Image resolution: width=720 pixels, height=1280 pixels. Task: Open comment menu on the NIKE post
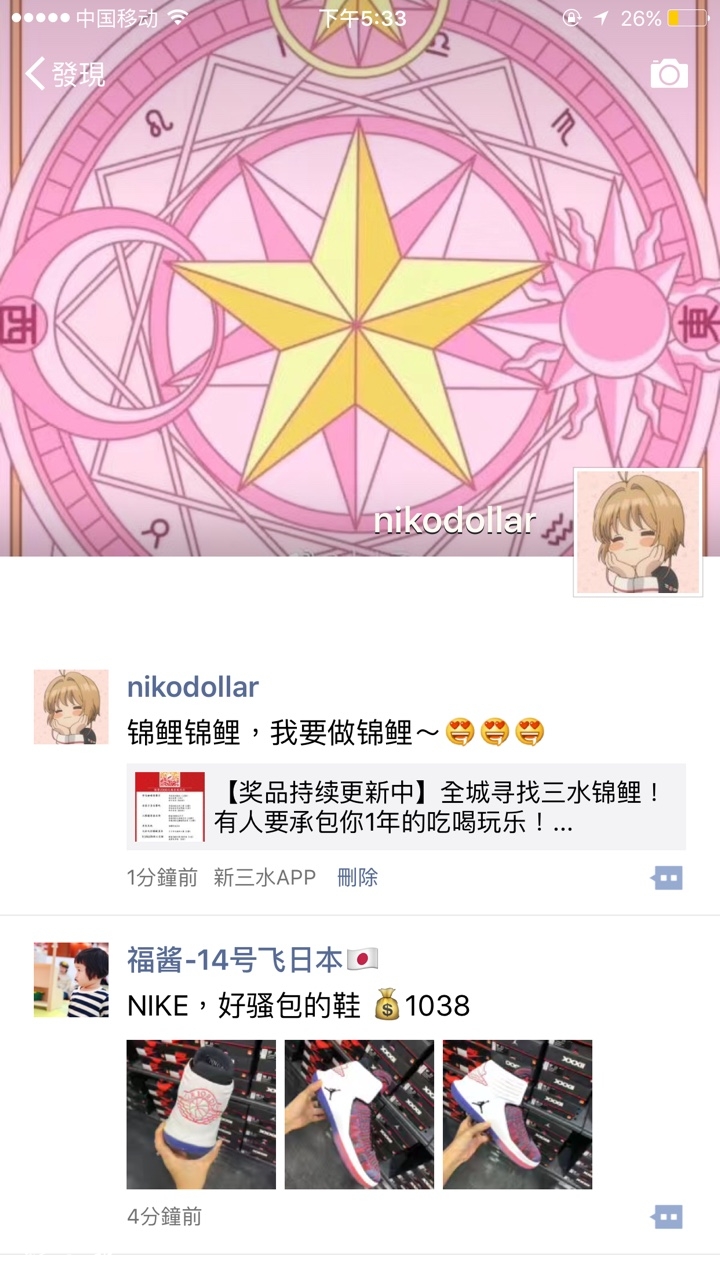tap(667, 1217)
